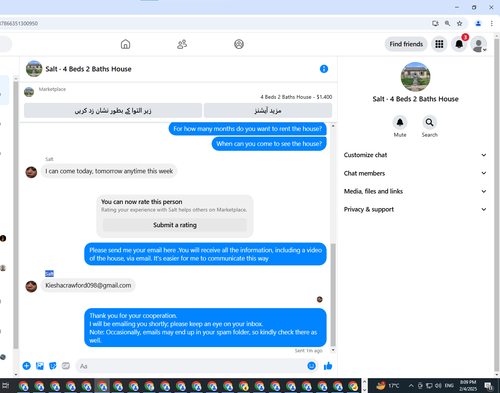Open the emoji picker in message box
This screenshot has width=500, height=393.
coord(311,366)
